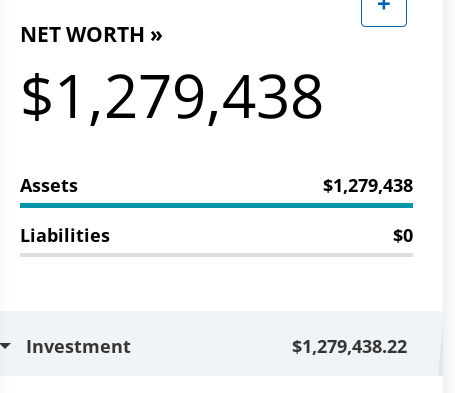Viewport: 455px width, 393px height.
Task: Click the teal Assets progress bar
Action: [x=216, y=205]
